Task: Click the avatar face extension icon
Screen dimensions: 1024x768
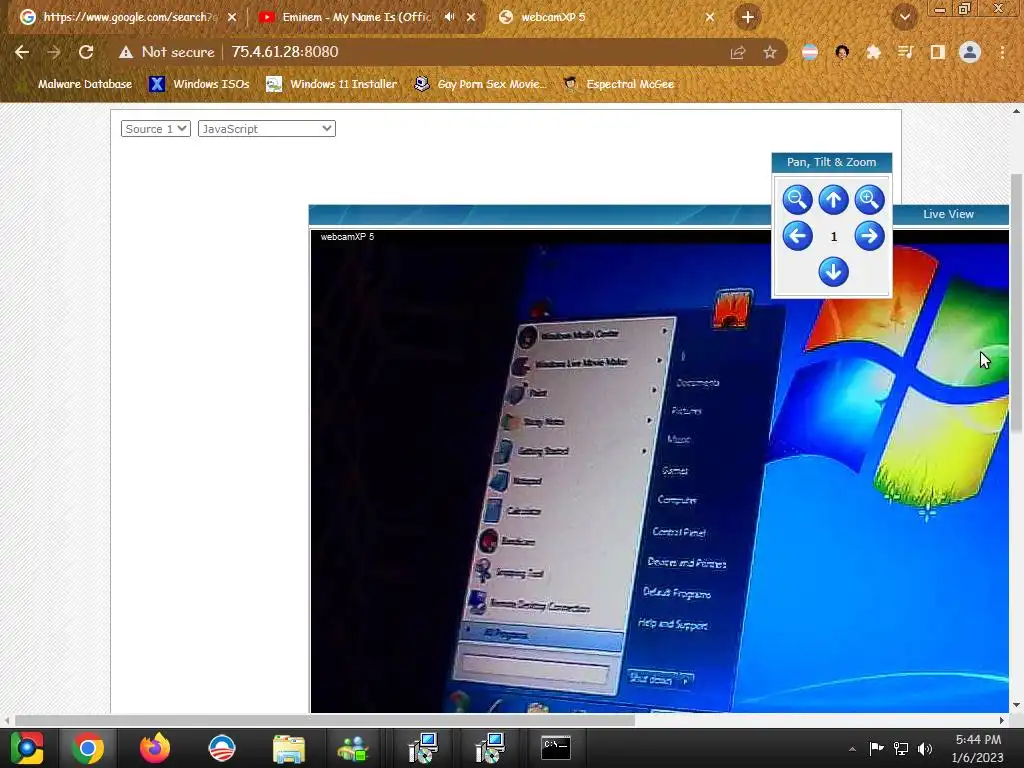Action: point(842,52)
